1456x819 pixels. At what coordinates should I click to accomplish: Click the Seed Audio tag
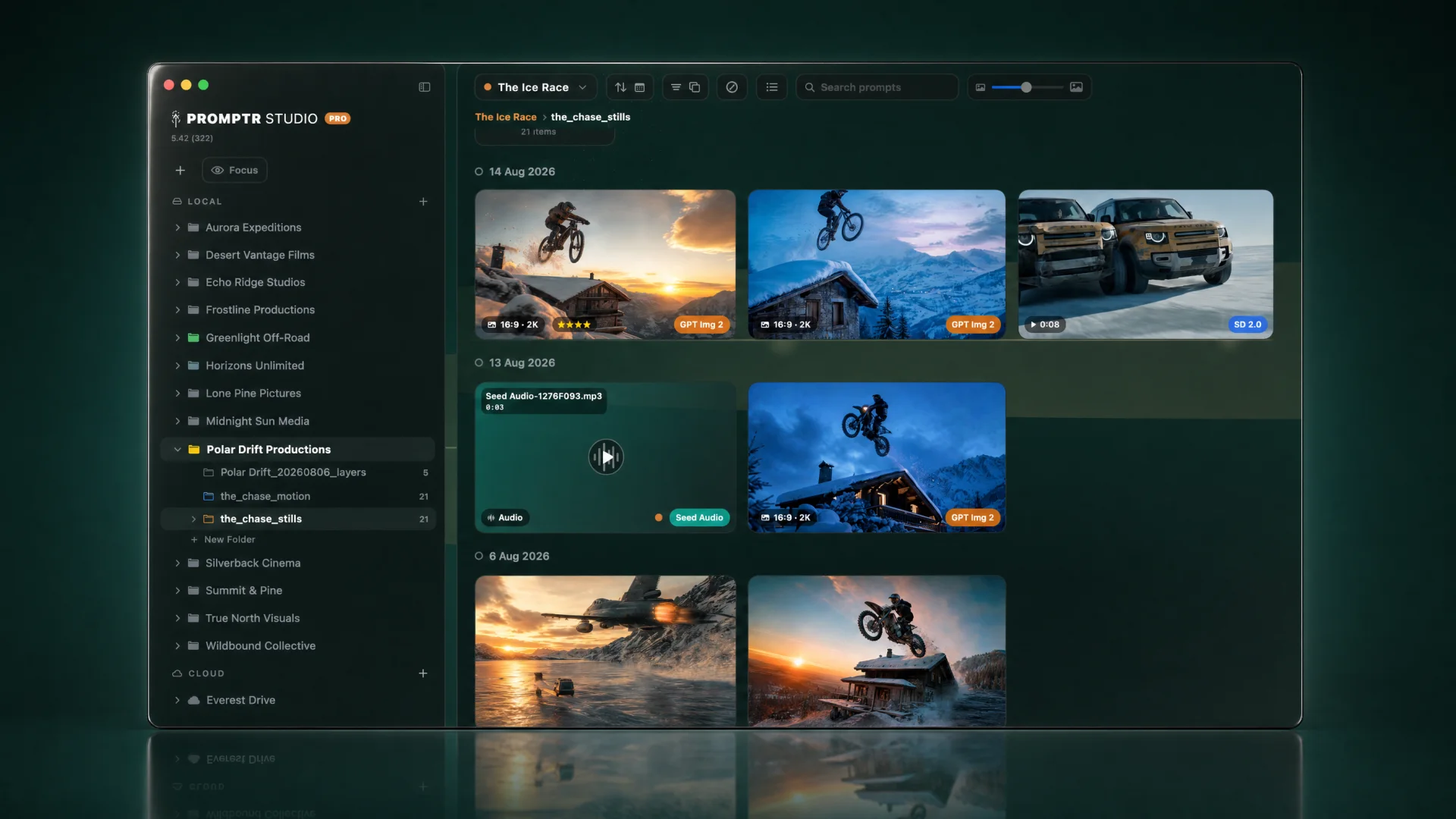699,518
